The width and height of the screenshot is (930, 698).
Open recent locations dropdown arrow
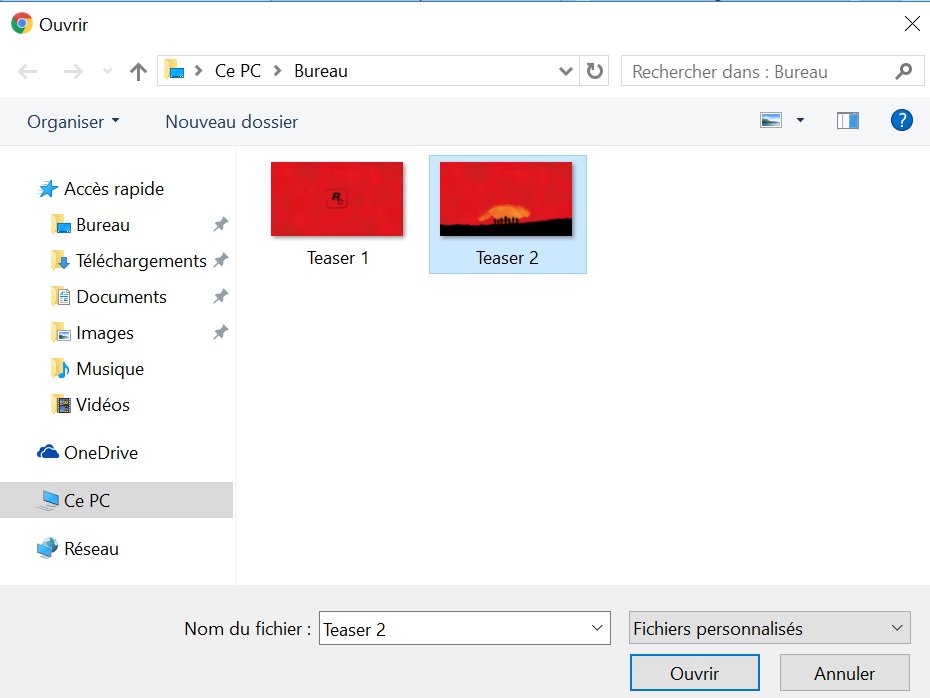pyautogui.click(x=107, y=71)
